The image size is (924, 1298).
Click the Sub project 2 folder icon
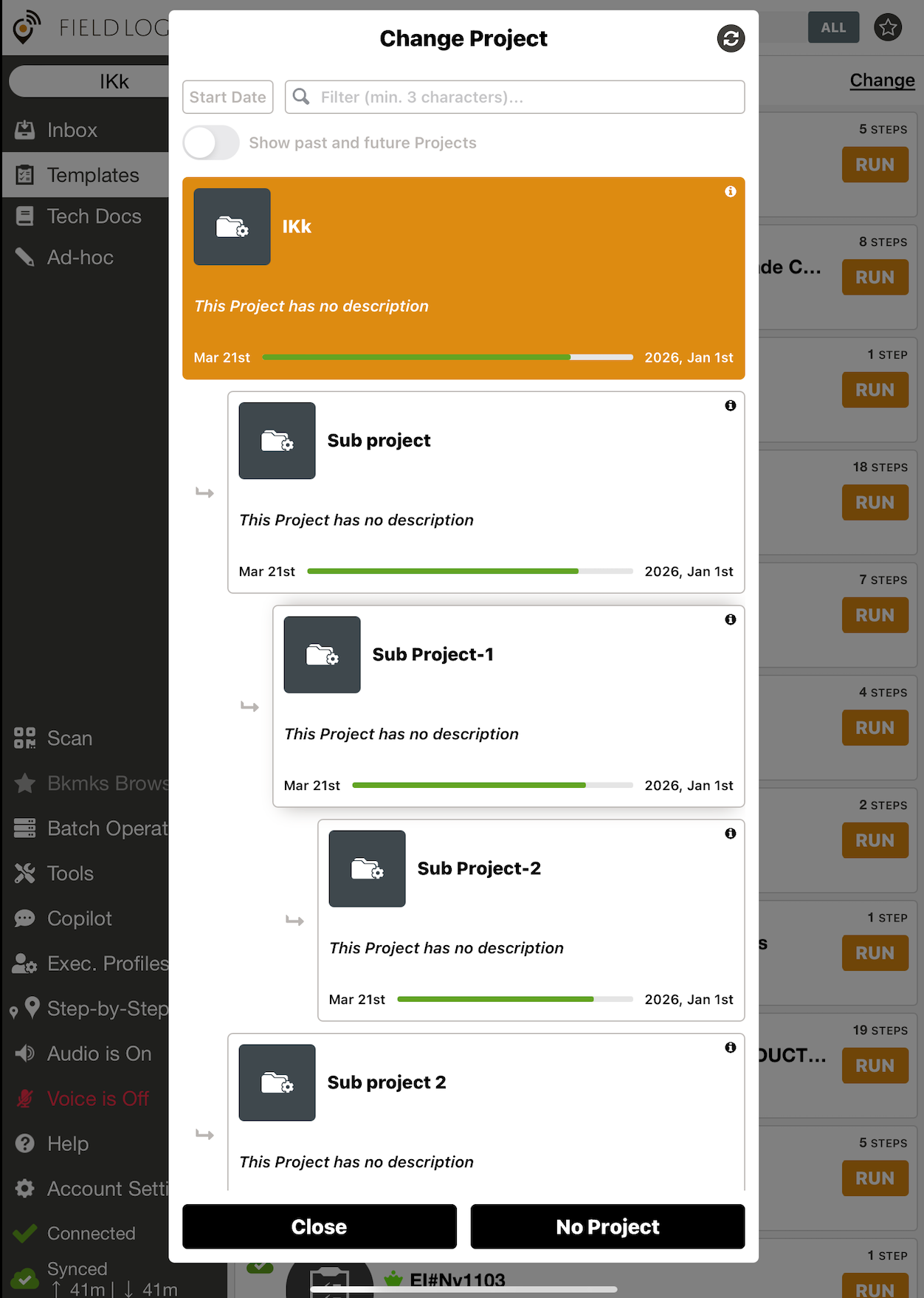[x=277, y=1083]
